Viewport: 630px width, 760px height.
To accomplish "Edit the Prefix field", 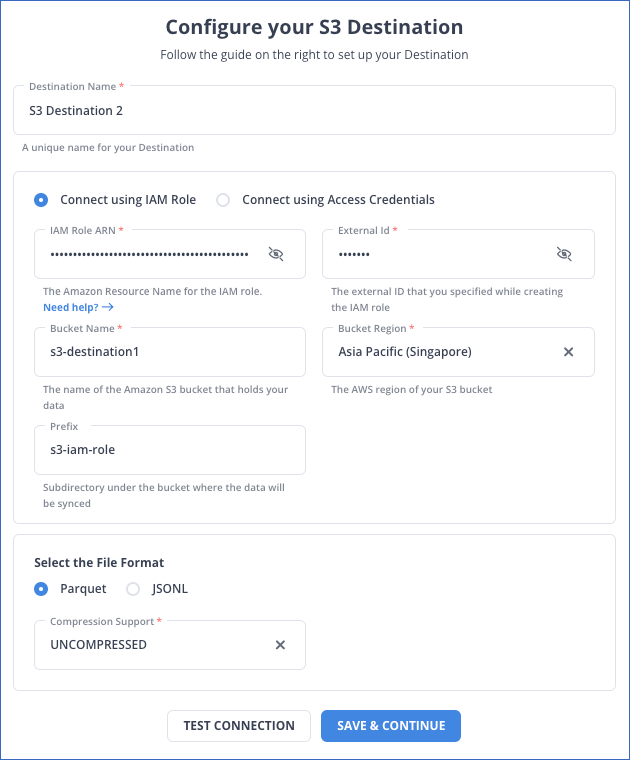I will 170,450.
